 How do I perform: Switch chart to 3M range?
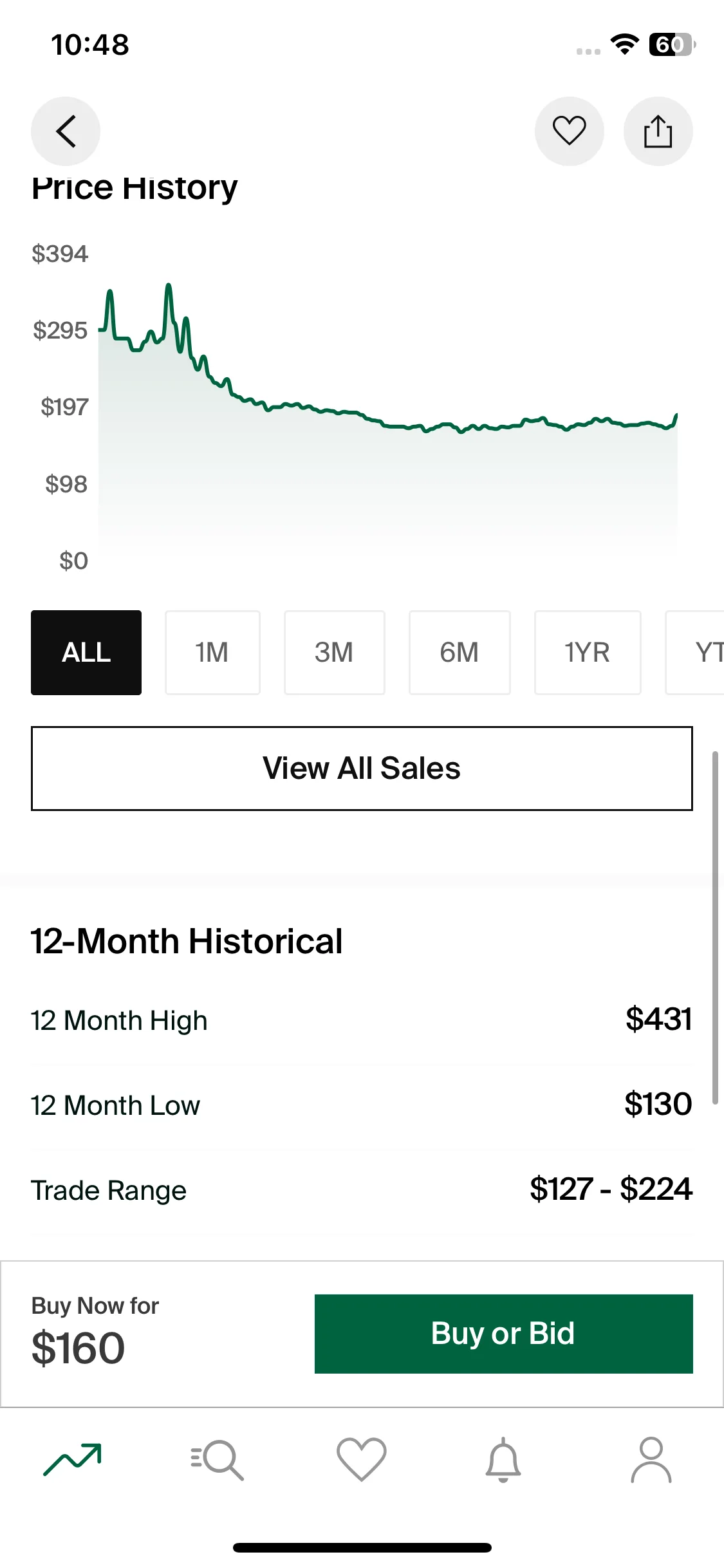335,653
